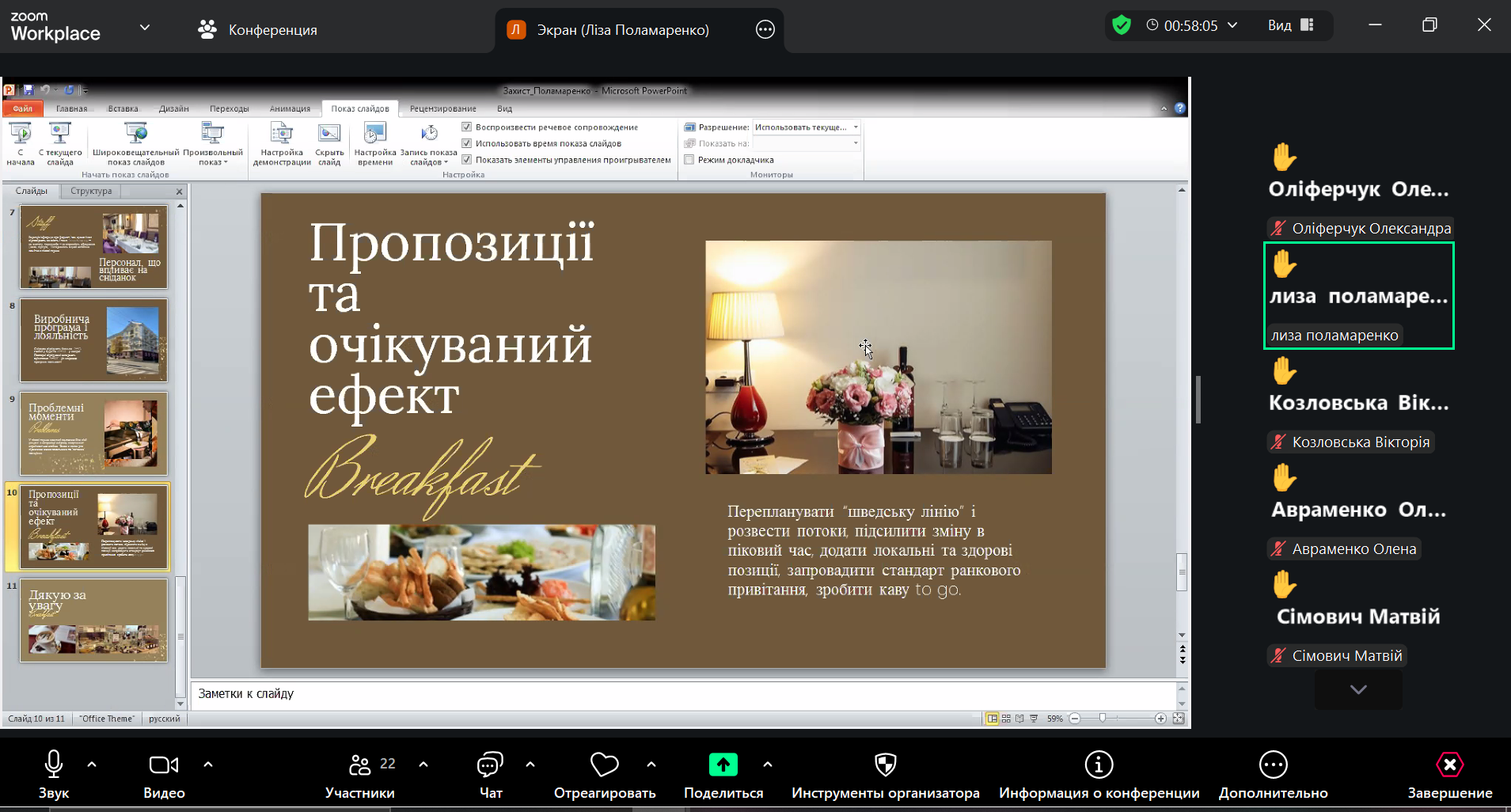Open the Дополнительно more options button
This screenshot has height=812, width=1511.
tap(1273, 765)
